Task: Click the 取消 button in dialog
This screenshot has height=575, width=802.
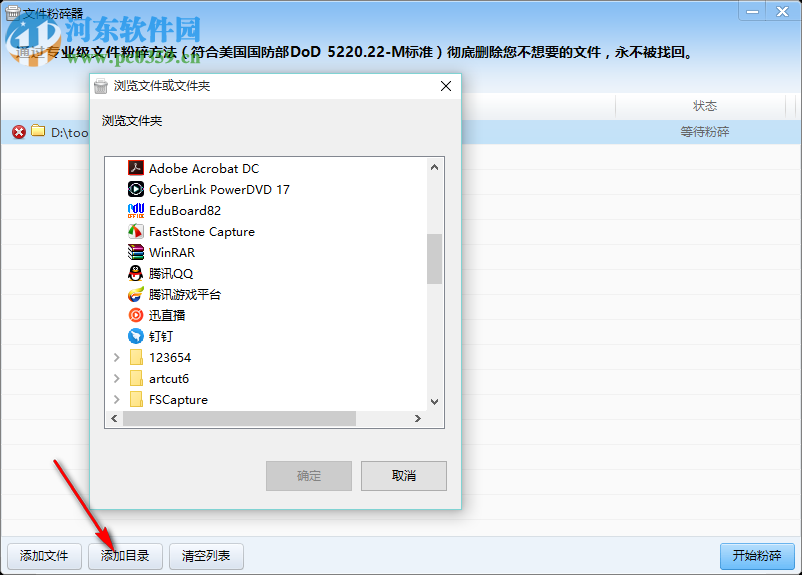Action: [x=404, y=476]
